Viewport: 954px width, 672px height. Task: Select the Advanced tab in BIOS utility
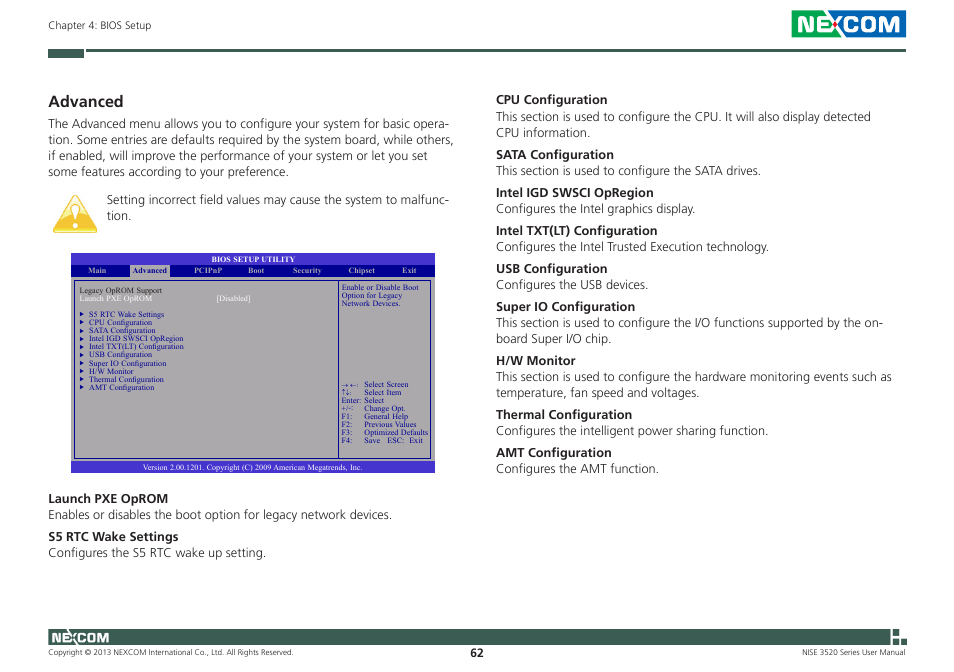[150, 271]
